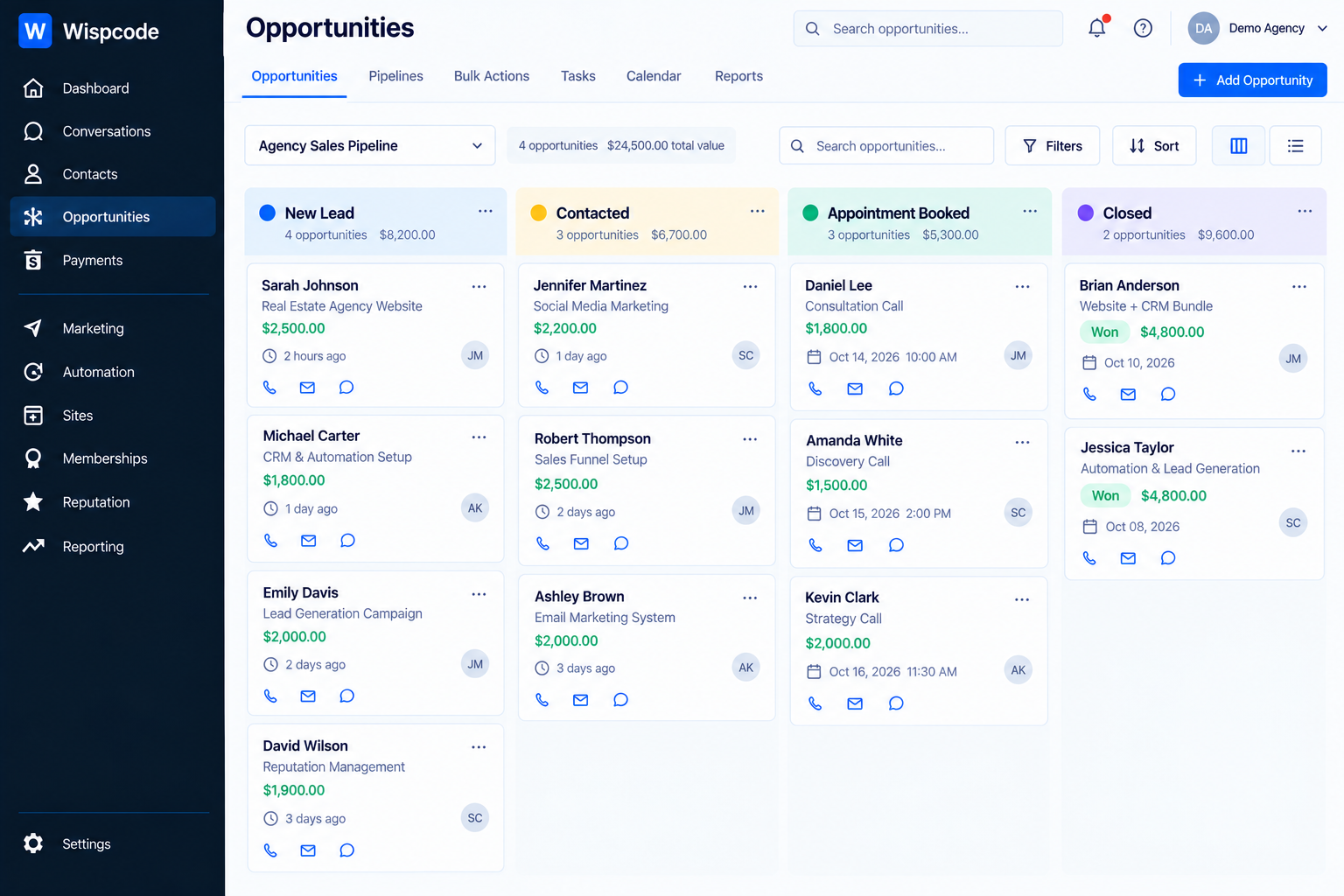Click the Wispcode logo icon
This screenshot has height=896, width=1344.
pyautogui.click(x=35, y=31)
